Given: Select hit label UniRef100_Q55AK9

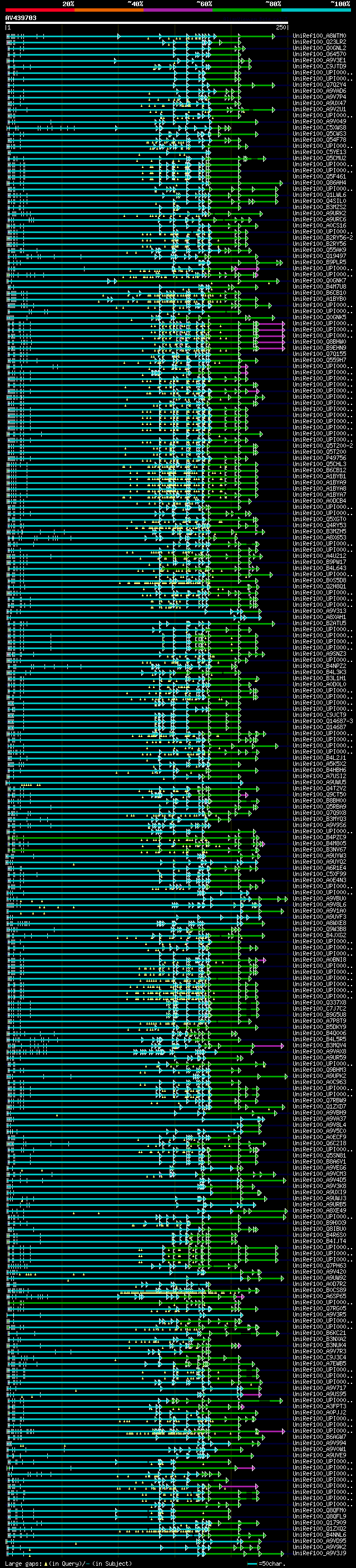Looking at the screenshot, I should coord(319,250).
